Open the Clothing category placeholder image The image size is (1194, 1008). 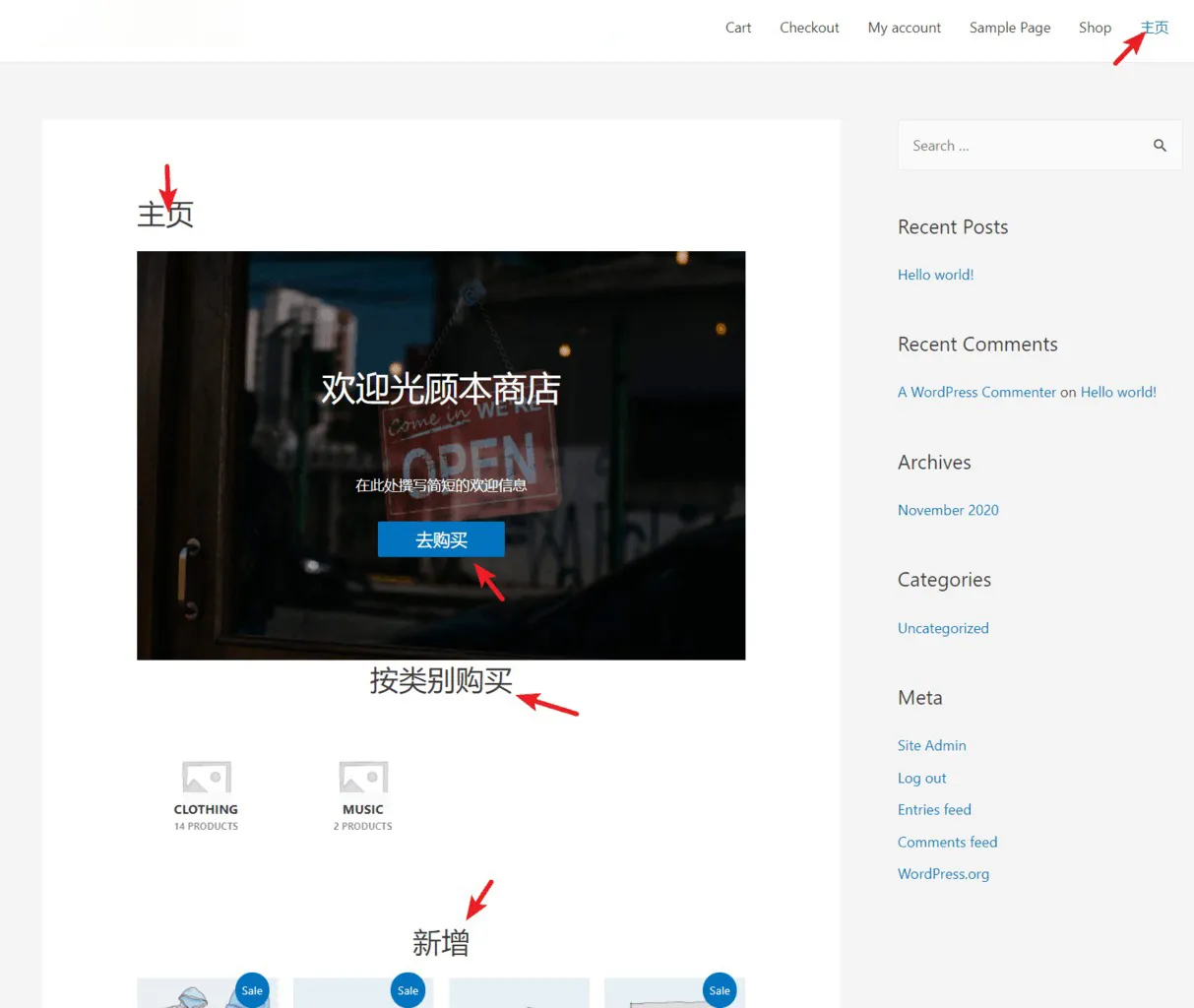(207, 778)
